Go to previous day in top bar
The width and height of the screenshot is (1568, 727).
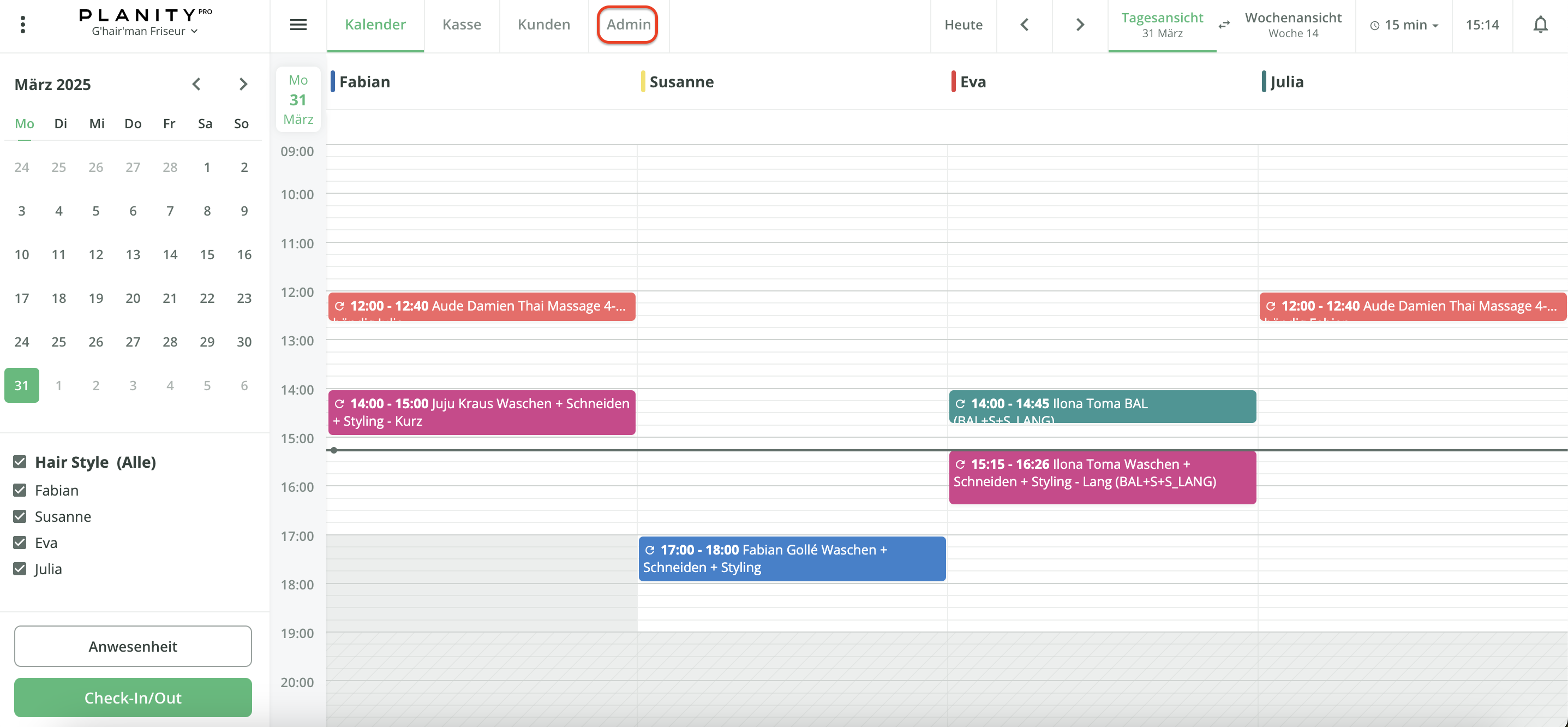coord(1025,25)
